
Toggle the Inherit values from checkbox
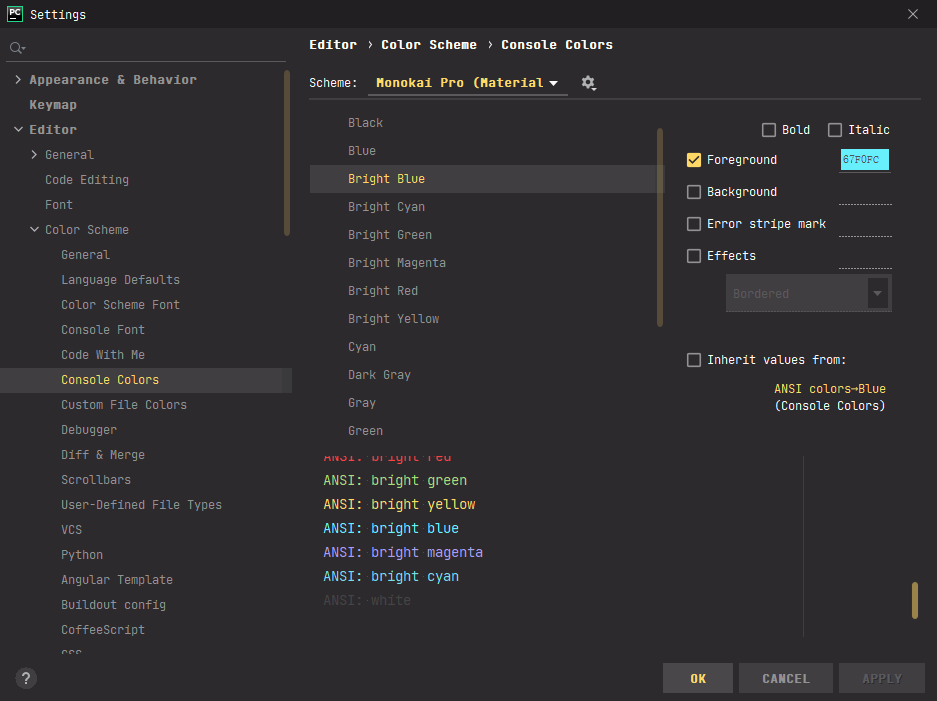tap(694, 360)
